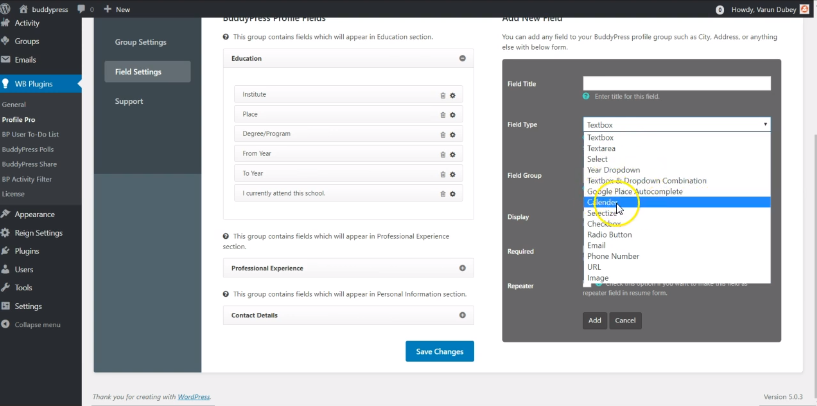This screenshot has width=817, height=406.
Task: Click the Save Changes button
Action: (440, 351)
